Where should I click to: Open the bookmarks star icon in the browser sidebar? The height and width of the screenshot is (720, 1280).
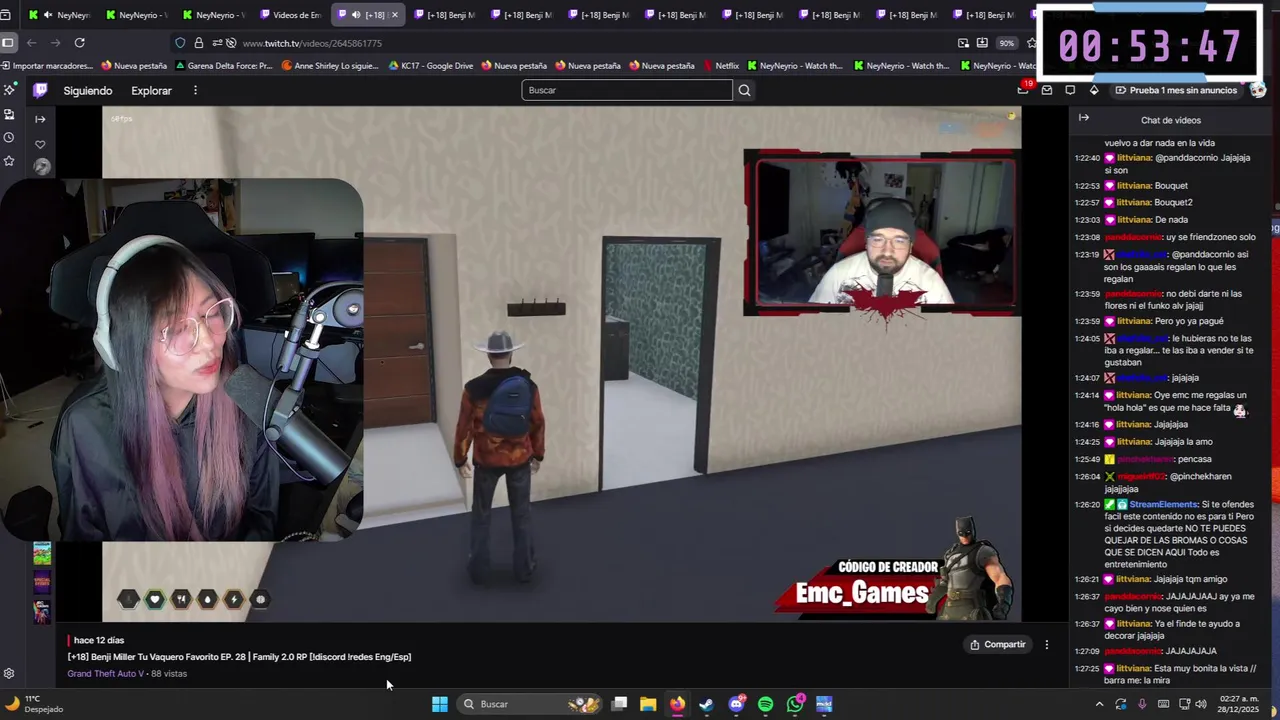click(9, 160)
